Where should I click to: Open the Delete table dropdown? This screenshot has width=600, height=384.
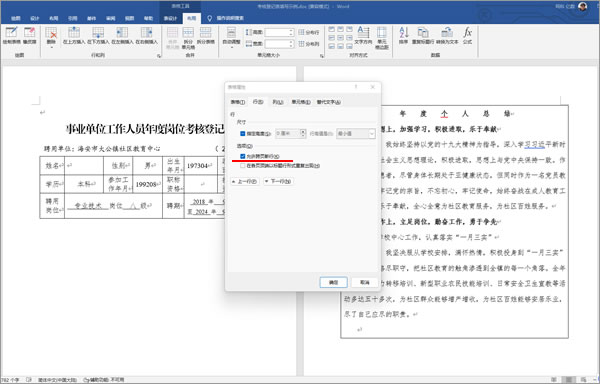[51, 37]
